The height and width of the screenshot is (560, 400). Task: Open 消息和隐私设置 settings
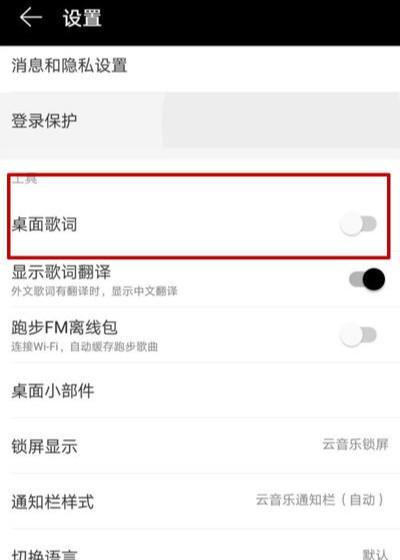tap(200, 66)
